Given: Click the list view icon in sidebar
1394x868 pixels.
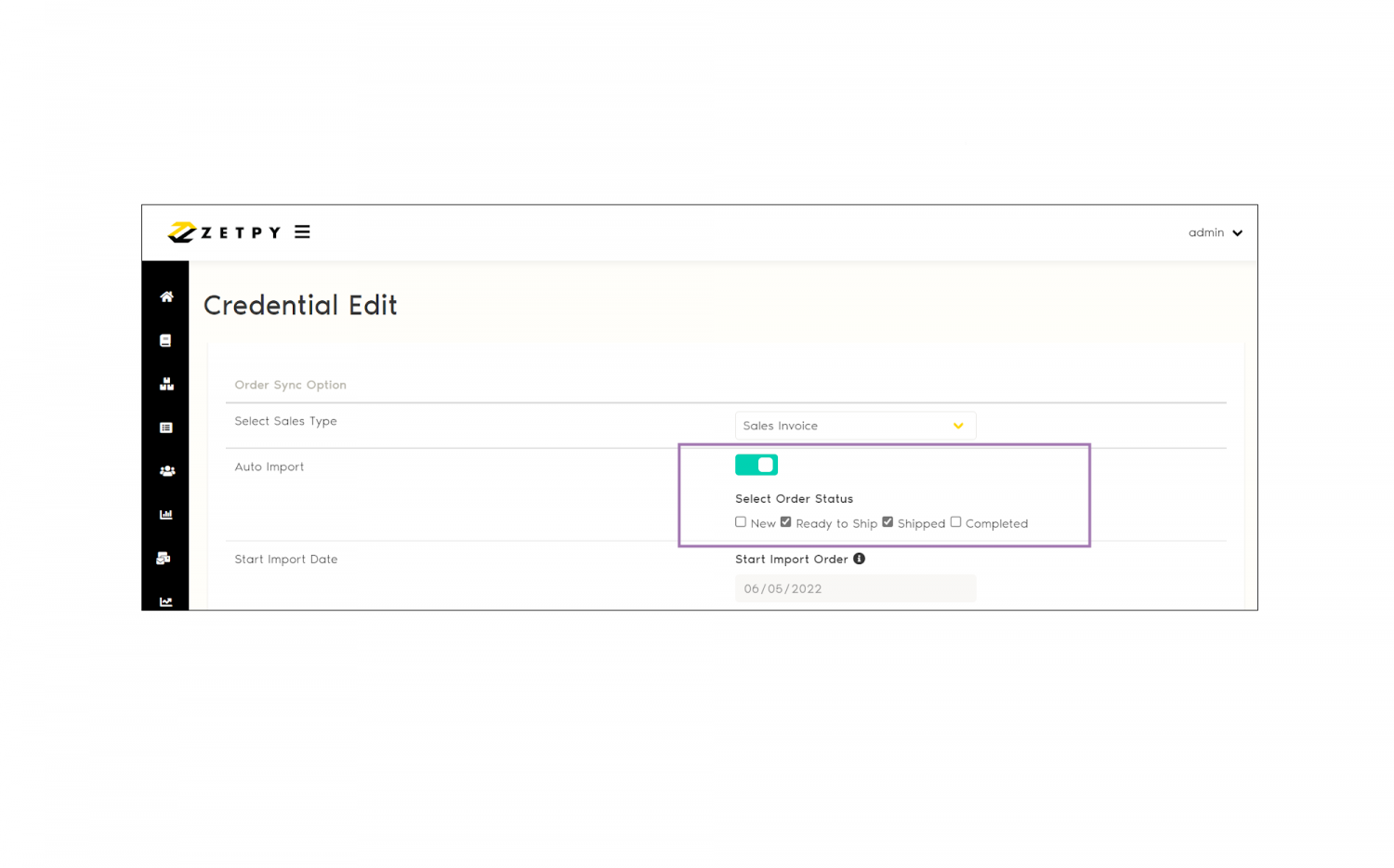Looking at the screenshot, I should (165, 427).
